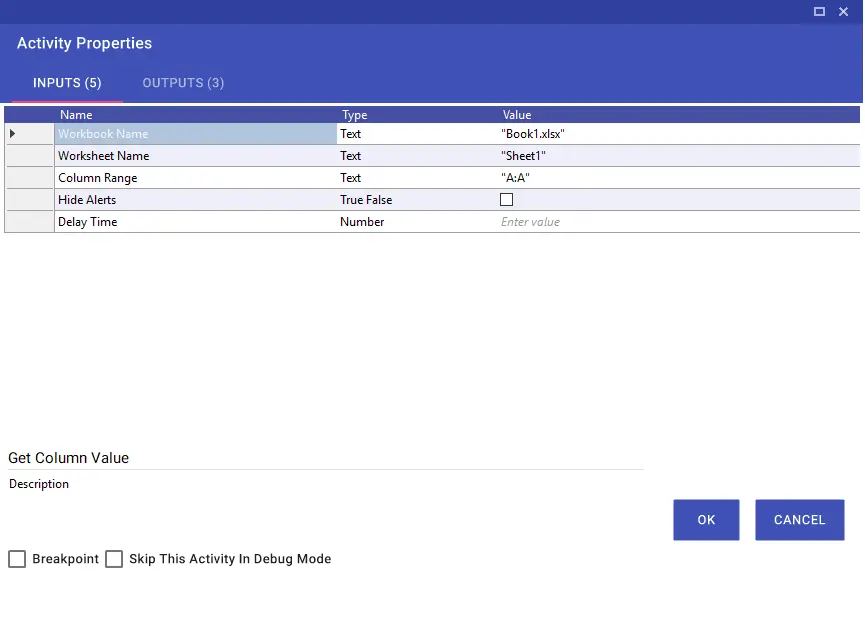Select the Workbook Name row cell
The image size is (865, 624).
pyautogui.click(x=195, y=134)
